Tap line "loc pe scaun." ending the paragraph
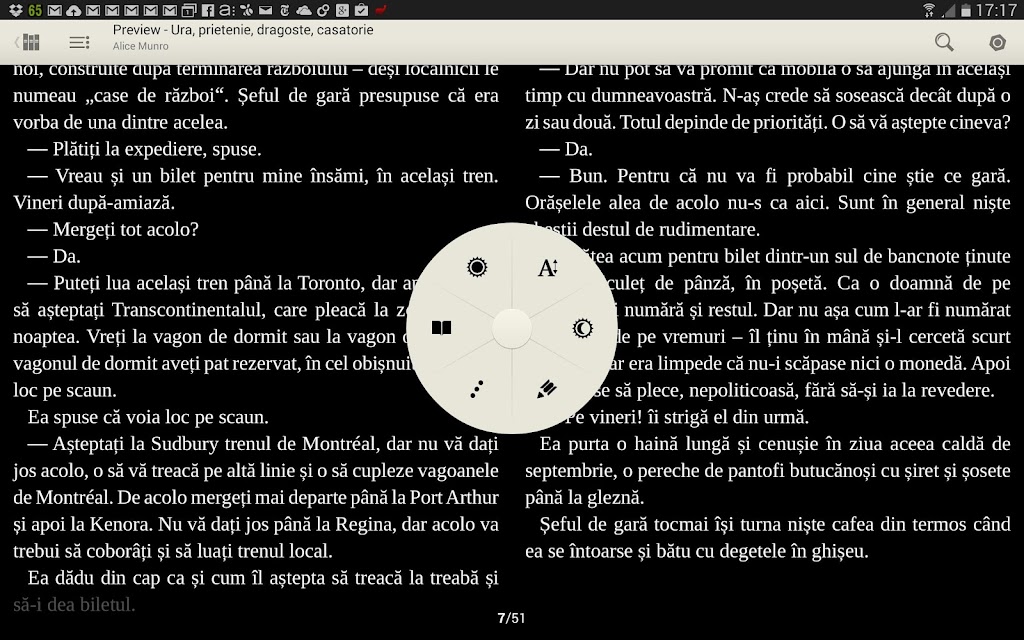 click(65, 390)
